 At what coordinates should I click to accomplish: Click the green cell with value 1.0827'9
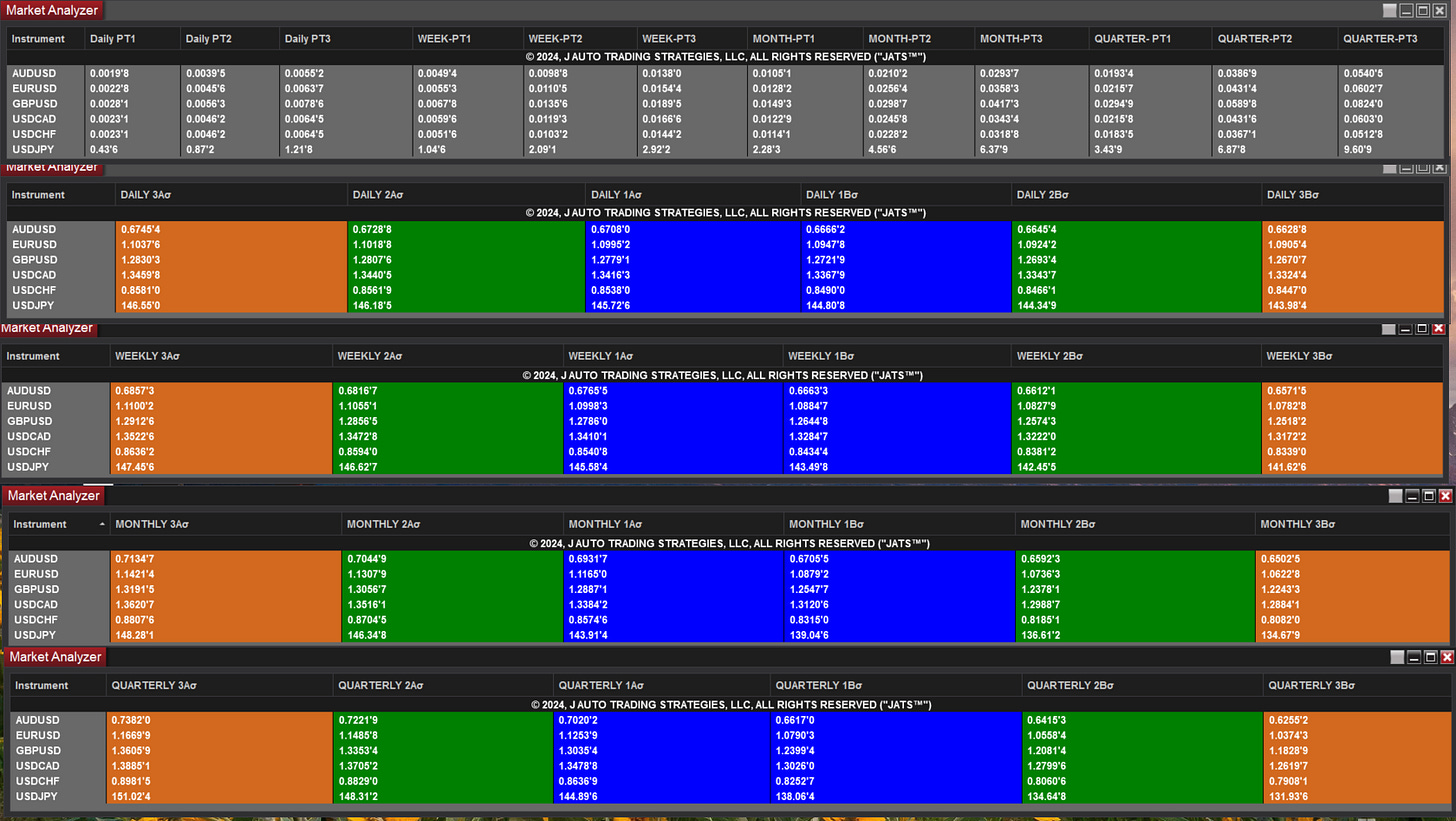(1137, 406)
